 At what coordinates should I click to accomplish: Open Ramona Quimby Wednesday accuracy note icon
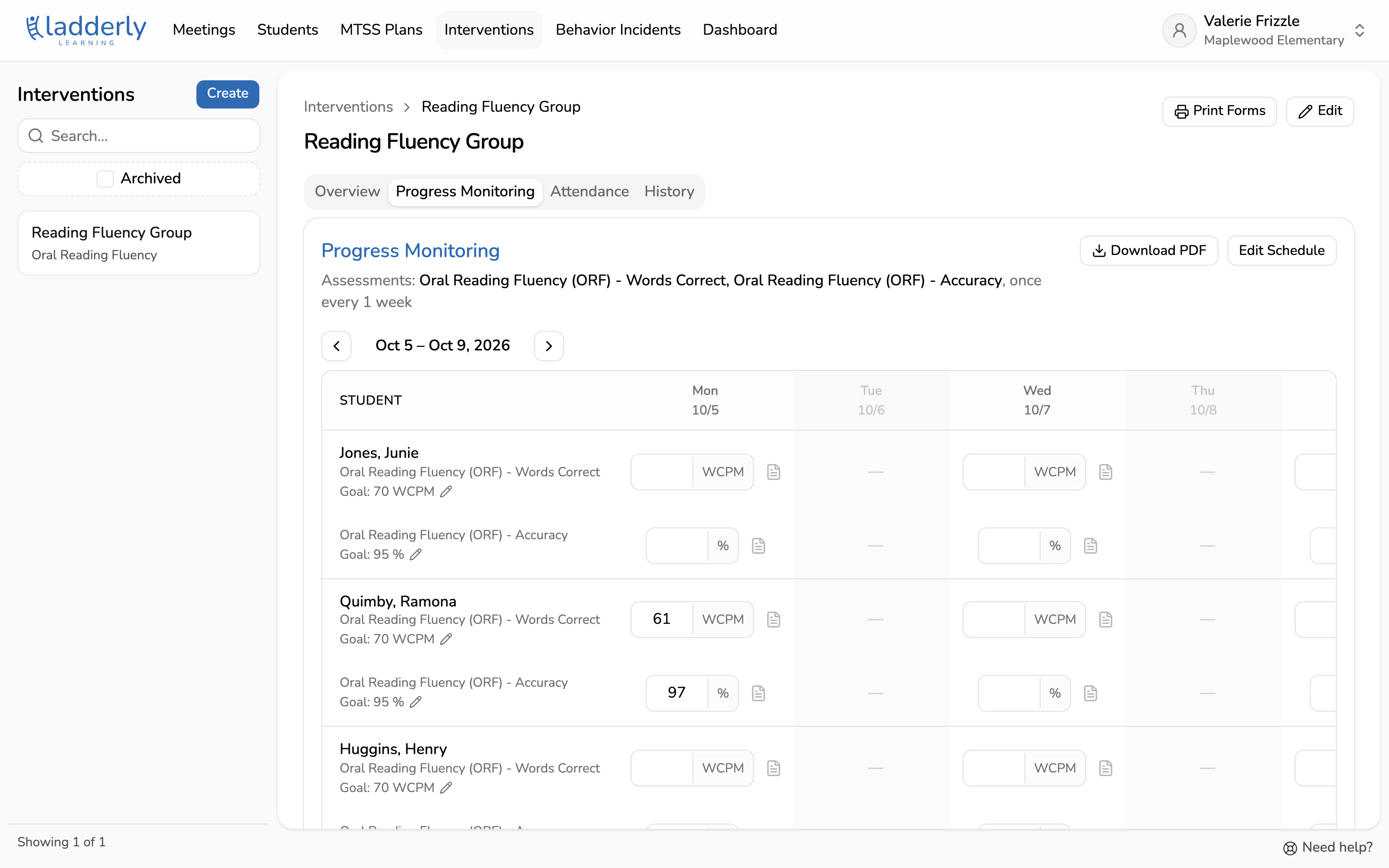1091,693
